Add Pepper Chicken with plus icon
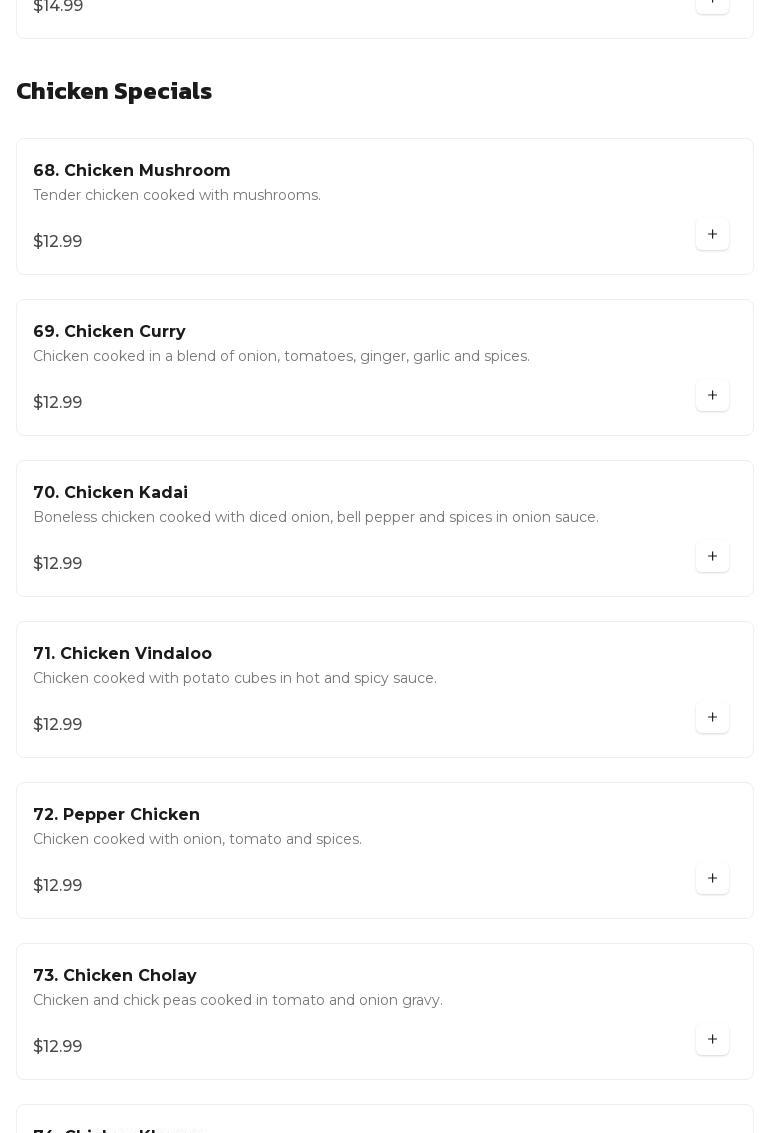The width and height of the screenshot is (770, 1133). coord(712,879)
